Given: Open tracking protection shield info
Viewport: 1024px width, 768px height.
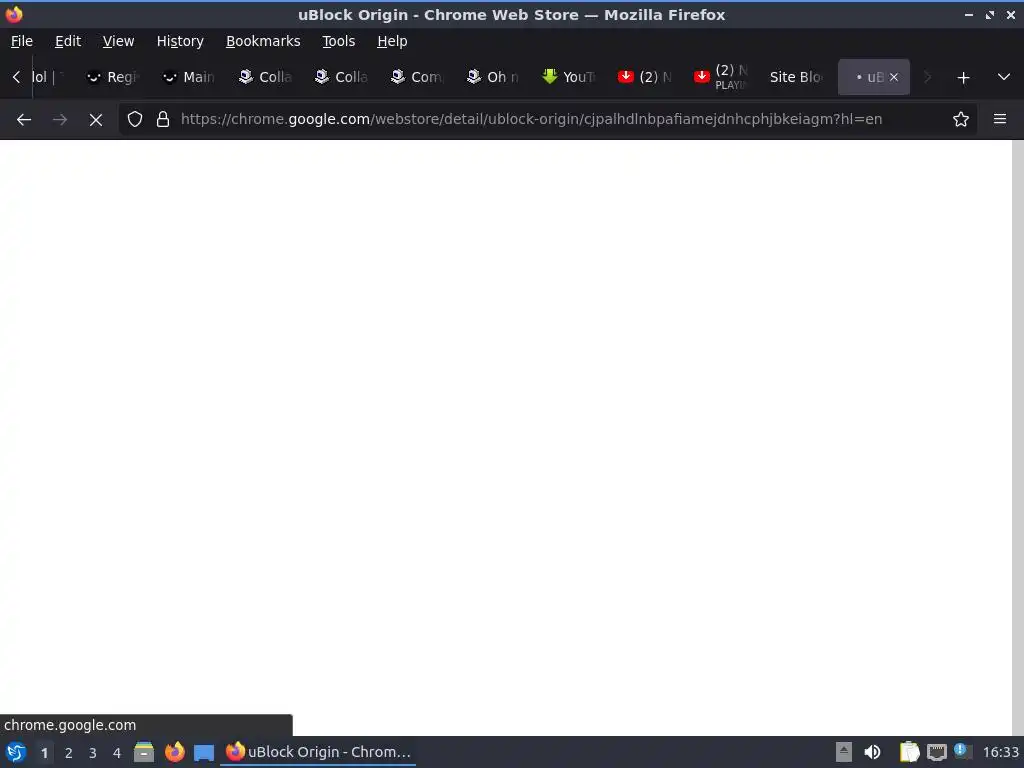Looking at the screenshot, I should (135, 120).
